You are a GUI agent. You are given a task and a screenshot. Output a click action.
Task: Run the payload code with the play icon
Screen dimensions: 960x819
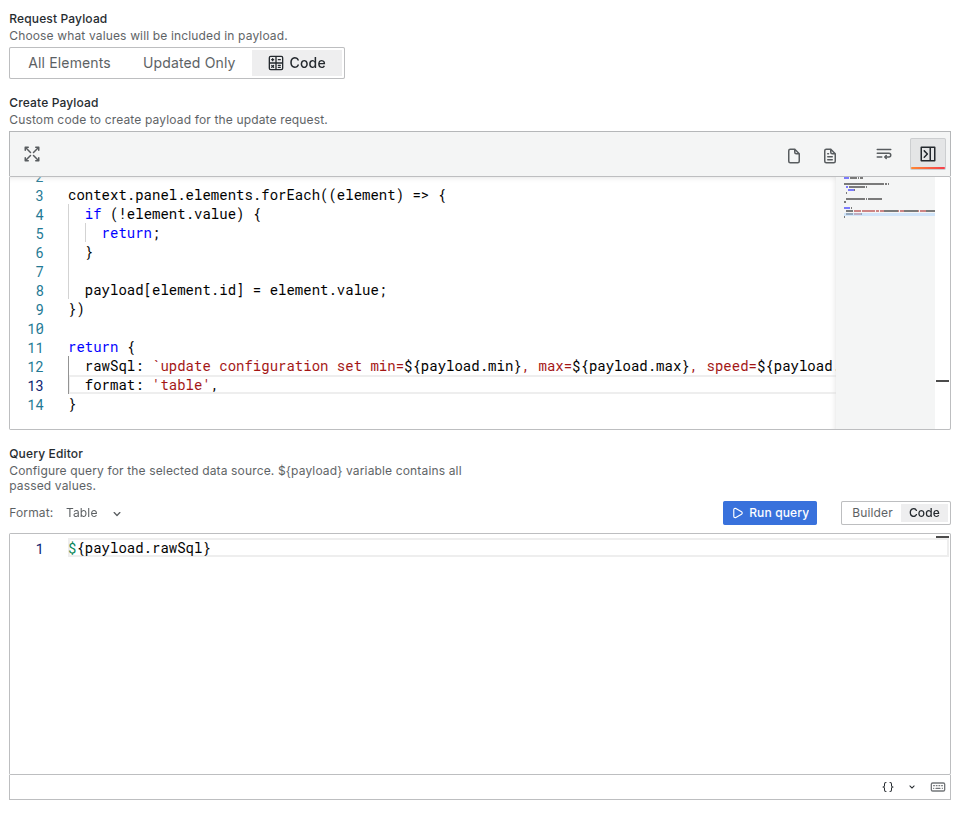(x=928, y=155)
